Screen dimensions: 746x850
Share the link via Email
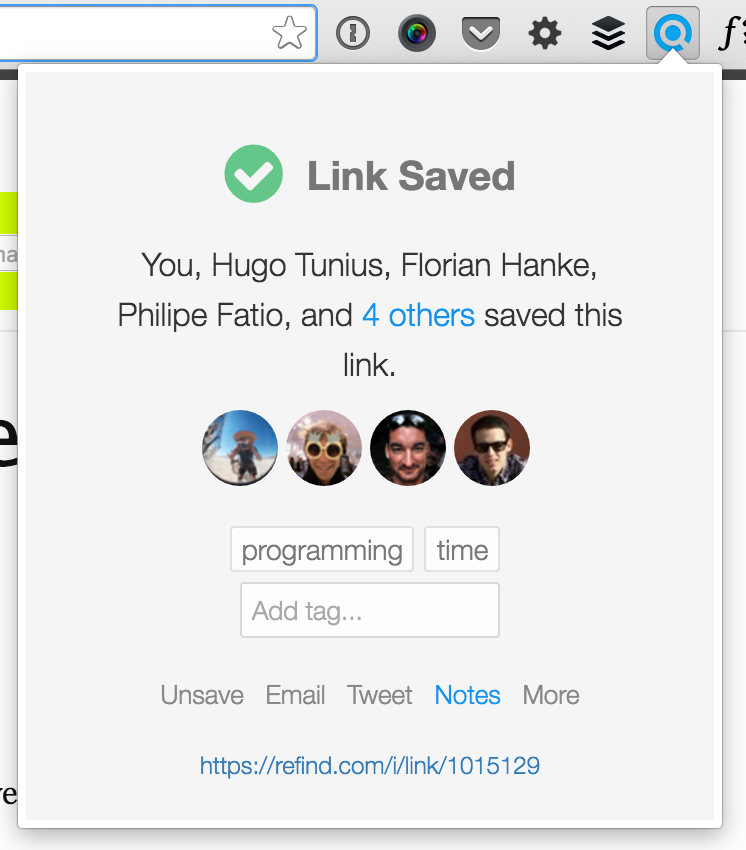point(295,695)
